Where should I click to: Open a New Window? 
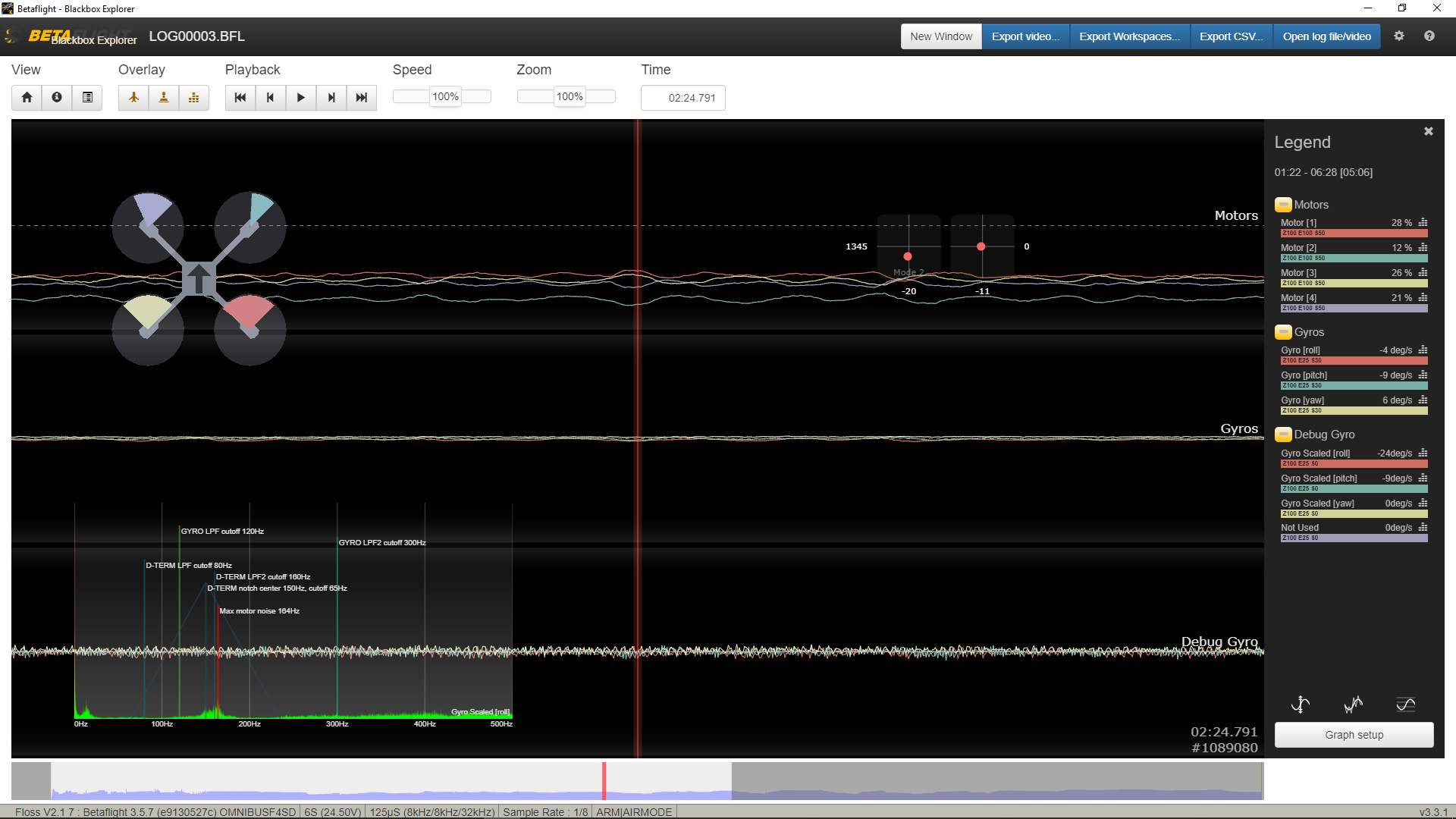click(940, 36)
